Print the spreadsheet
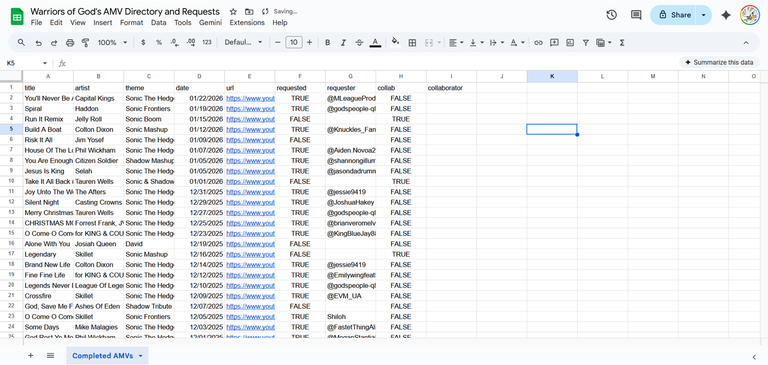This screenshot has height=365, width=768. (70, 43)
